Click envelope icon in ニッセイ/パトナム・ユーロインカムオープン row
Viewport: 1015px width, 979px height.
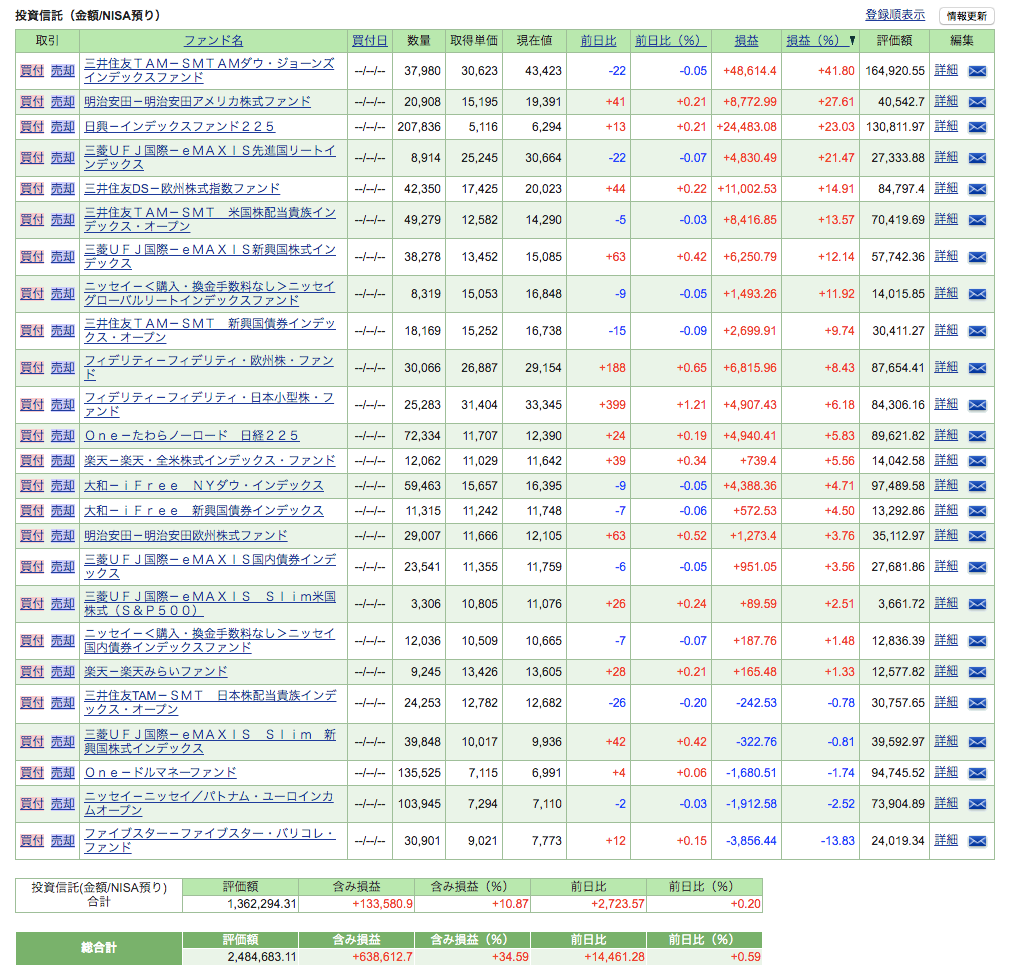(977, 804)
